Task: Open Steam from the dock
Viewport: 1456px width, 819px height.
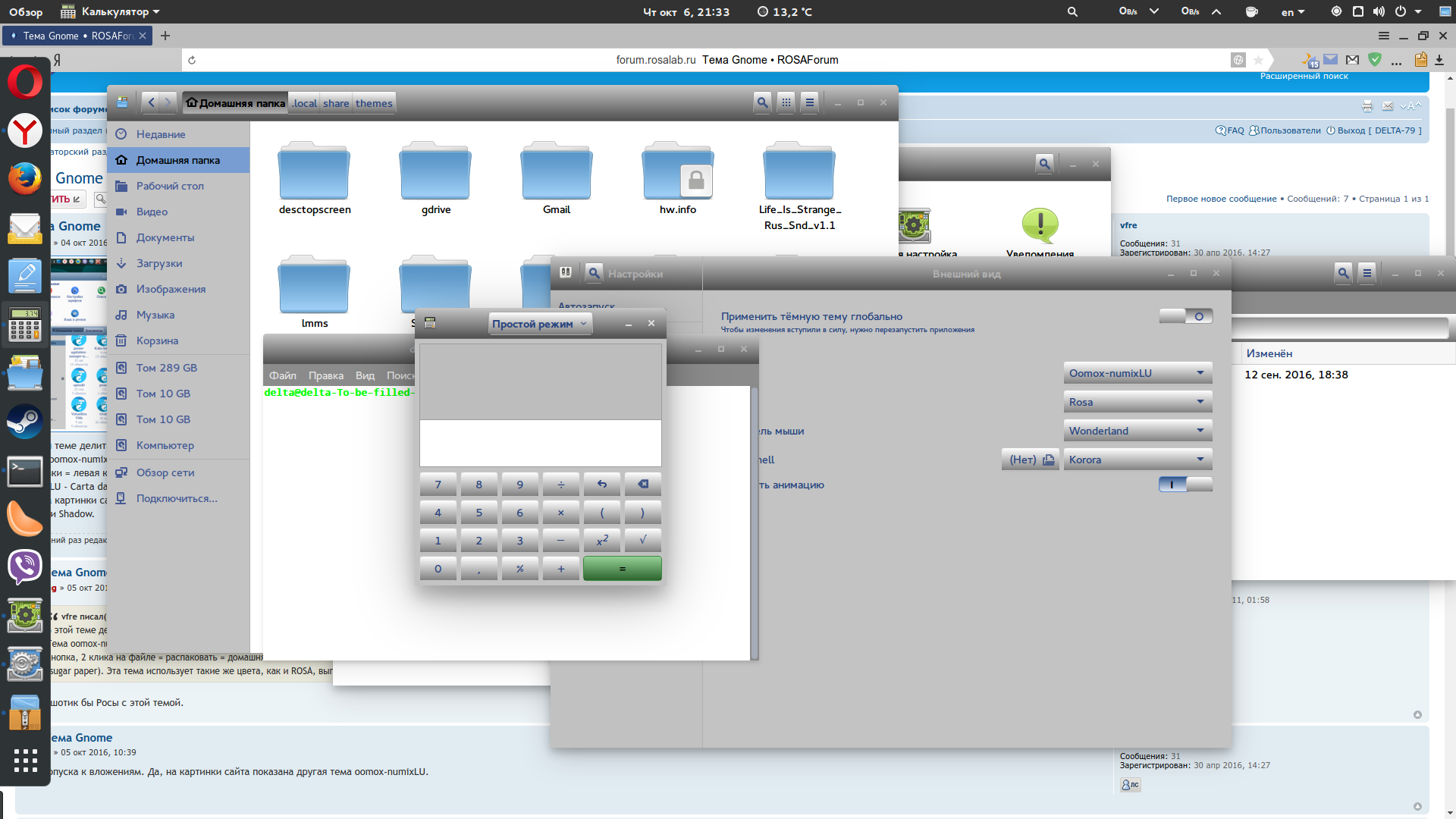Action: point(25,422)
